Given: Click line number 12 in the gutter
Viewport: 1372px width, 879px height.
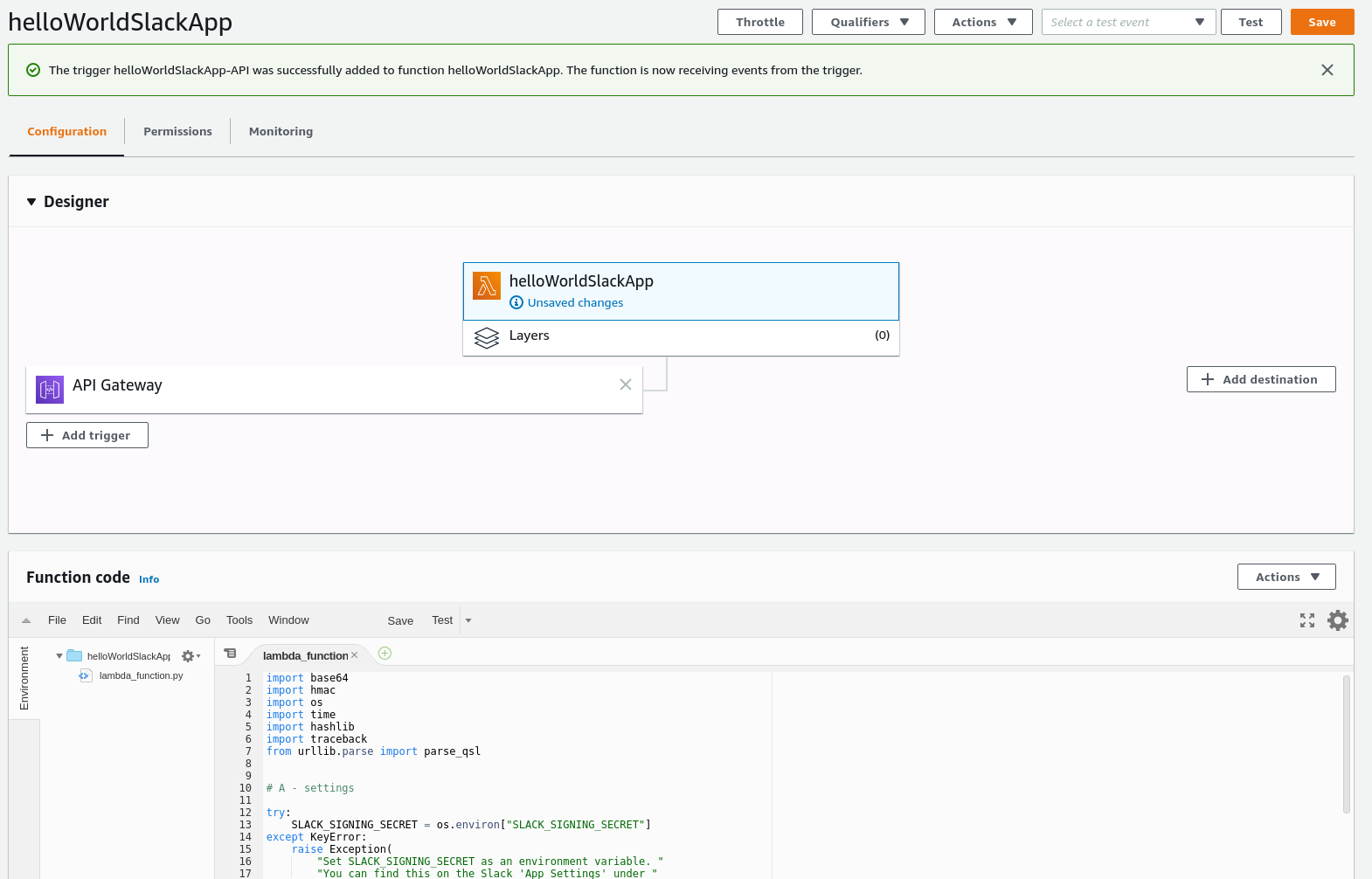Looking at the screenshot, I should (246, 813).
